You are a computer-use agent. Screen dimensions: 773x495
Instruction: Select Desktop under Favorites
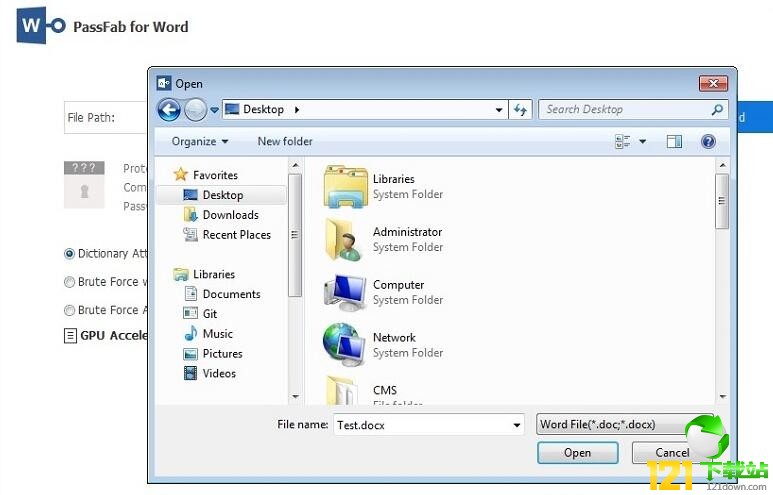click(x=222, y=195)
